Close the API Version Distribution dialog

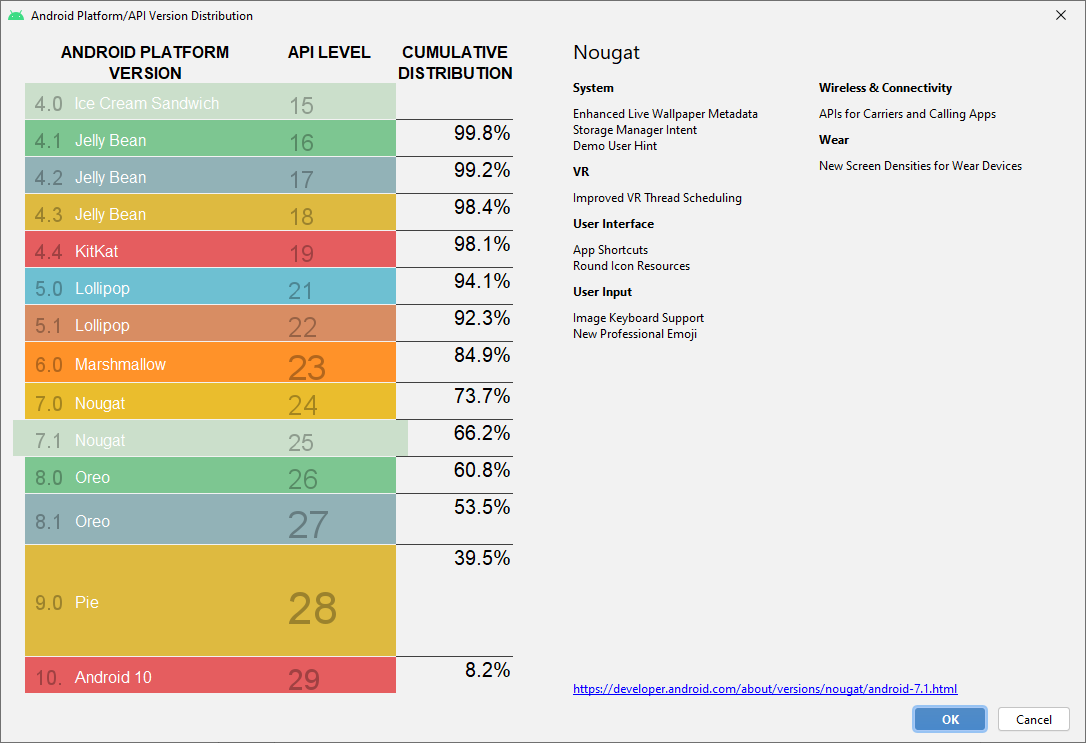pyautogui.click(x=1061, y=16)
